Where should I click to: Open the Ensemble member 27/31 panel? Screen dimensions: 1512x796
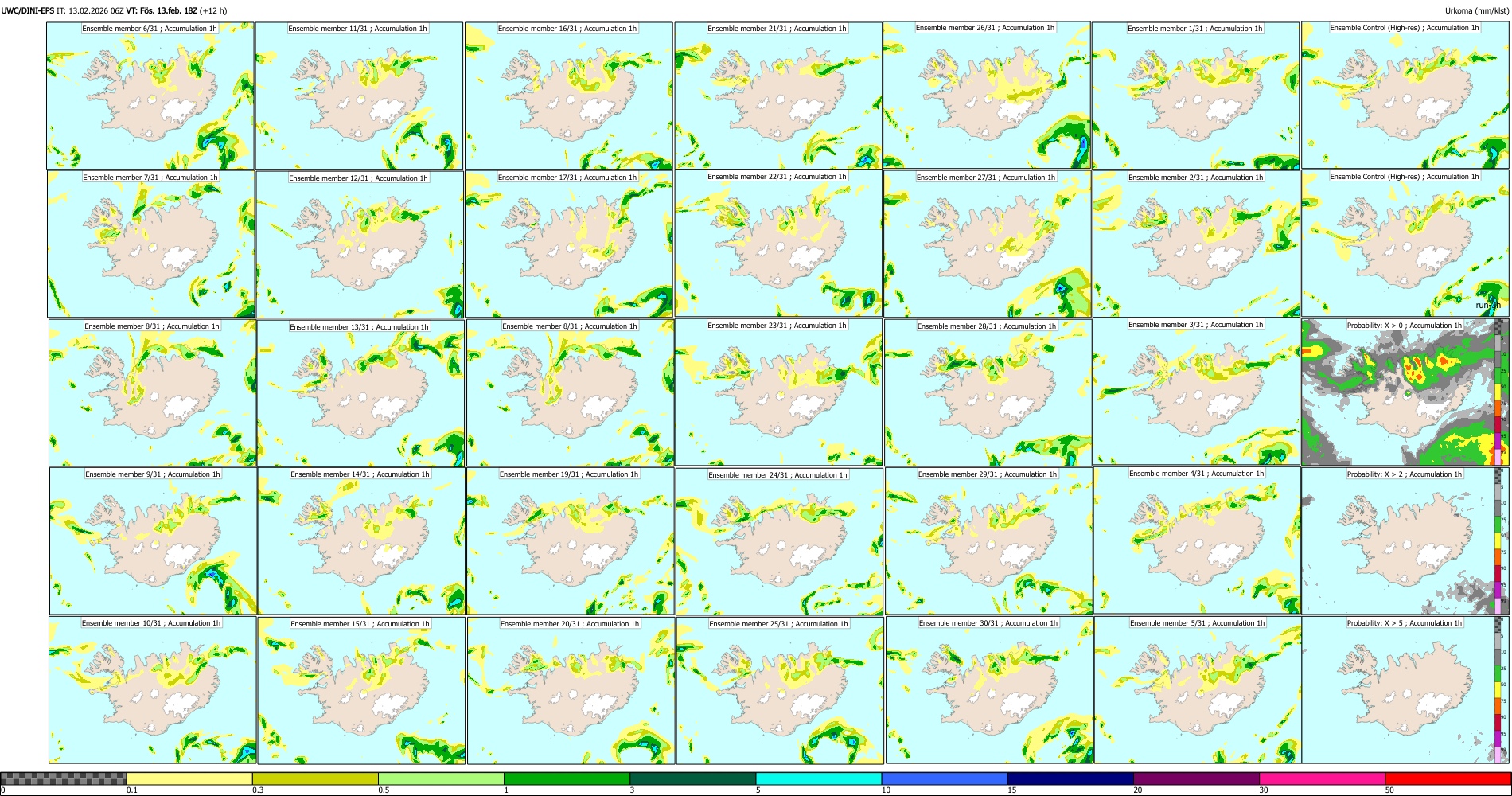(988, 244)
